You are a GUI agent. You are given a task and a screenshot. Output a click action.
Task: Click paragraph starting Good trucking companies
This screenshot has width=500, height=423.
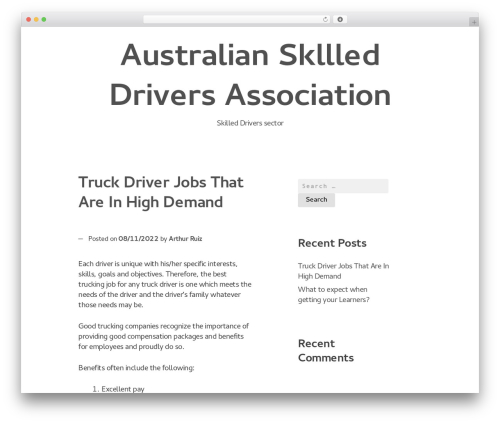pyautogui.click(x=164, y=336)
